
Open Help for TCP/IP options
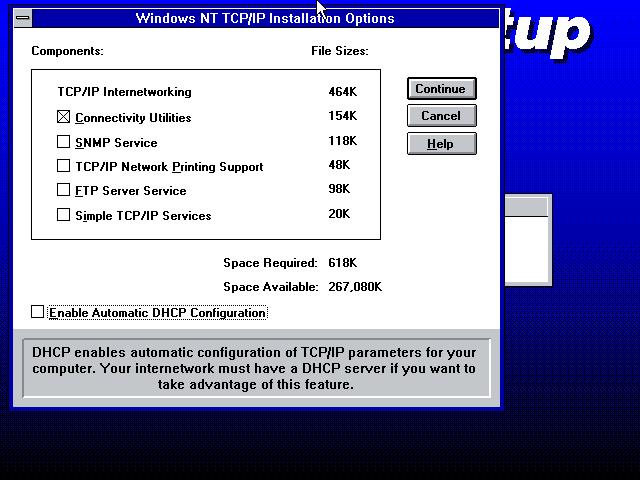442,144
